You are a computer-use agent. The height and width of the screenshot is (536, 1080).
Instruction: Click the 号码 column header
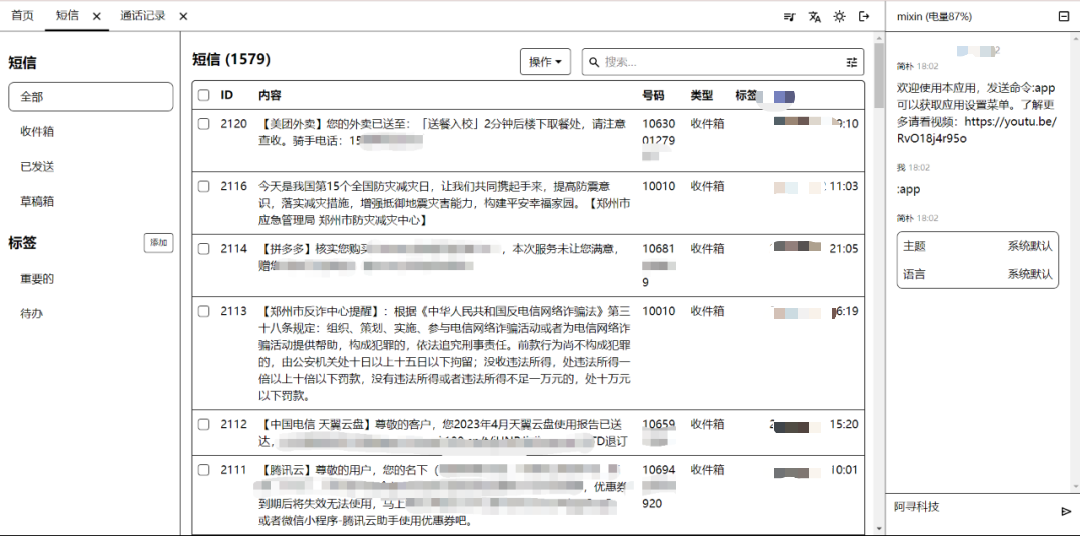[654, 95]
